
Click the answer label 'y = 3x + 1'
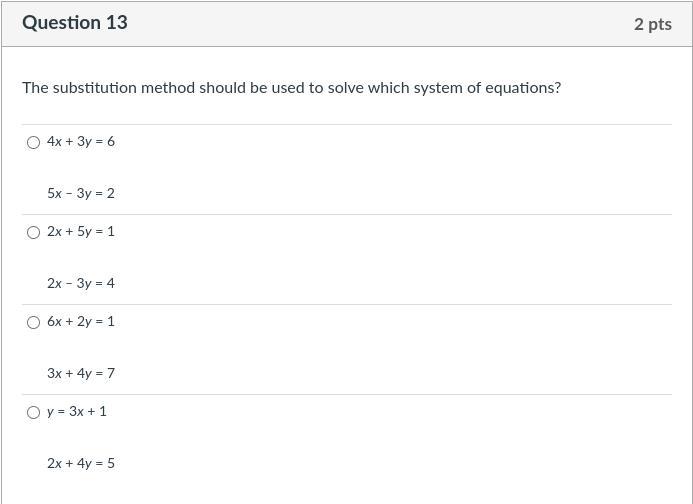pyautogui.click(x=77, y=411)
